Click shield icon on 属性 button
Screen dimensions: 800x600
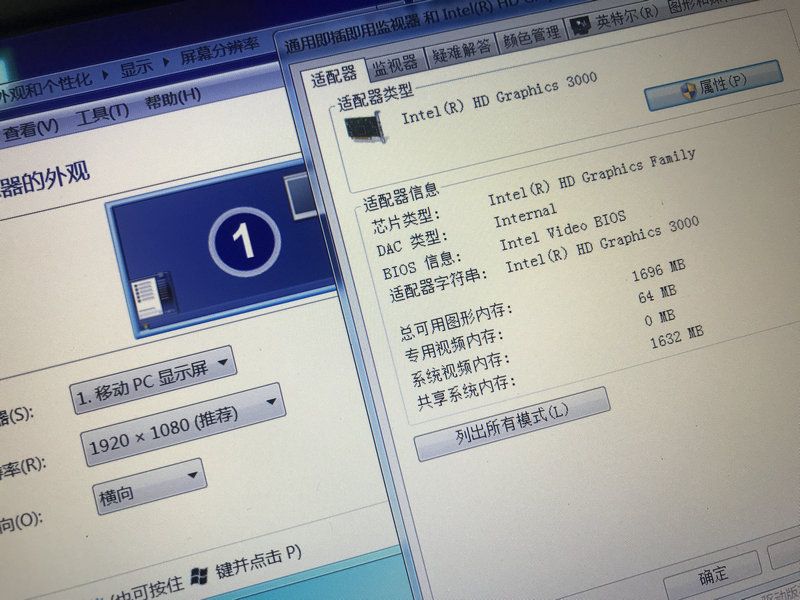[688, 91]
